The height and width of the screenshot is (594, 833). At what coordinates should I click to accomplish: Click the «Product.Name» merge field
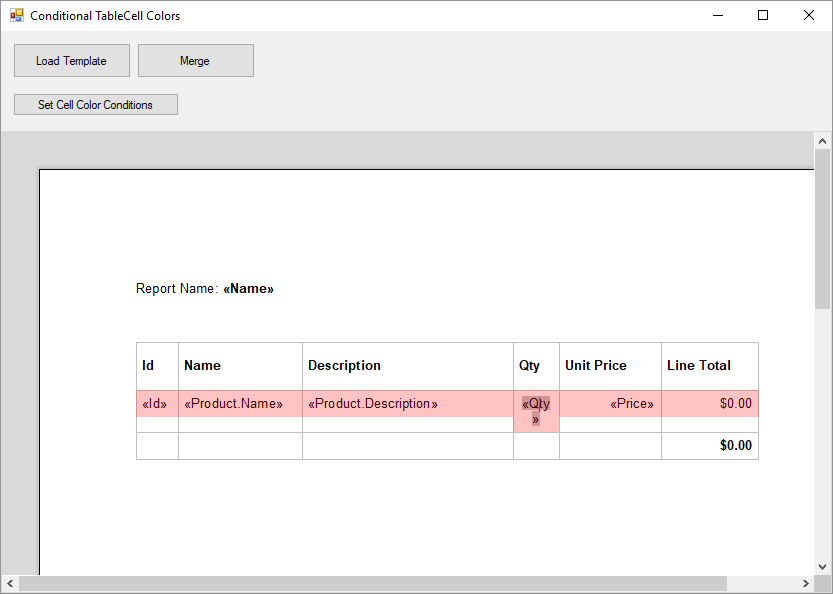(x=233, y=404)
